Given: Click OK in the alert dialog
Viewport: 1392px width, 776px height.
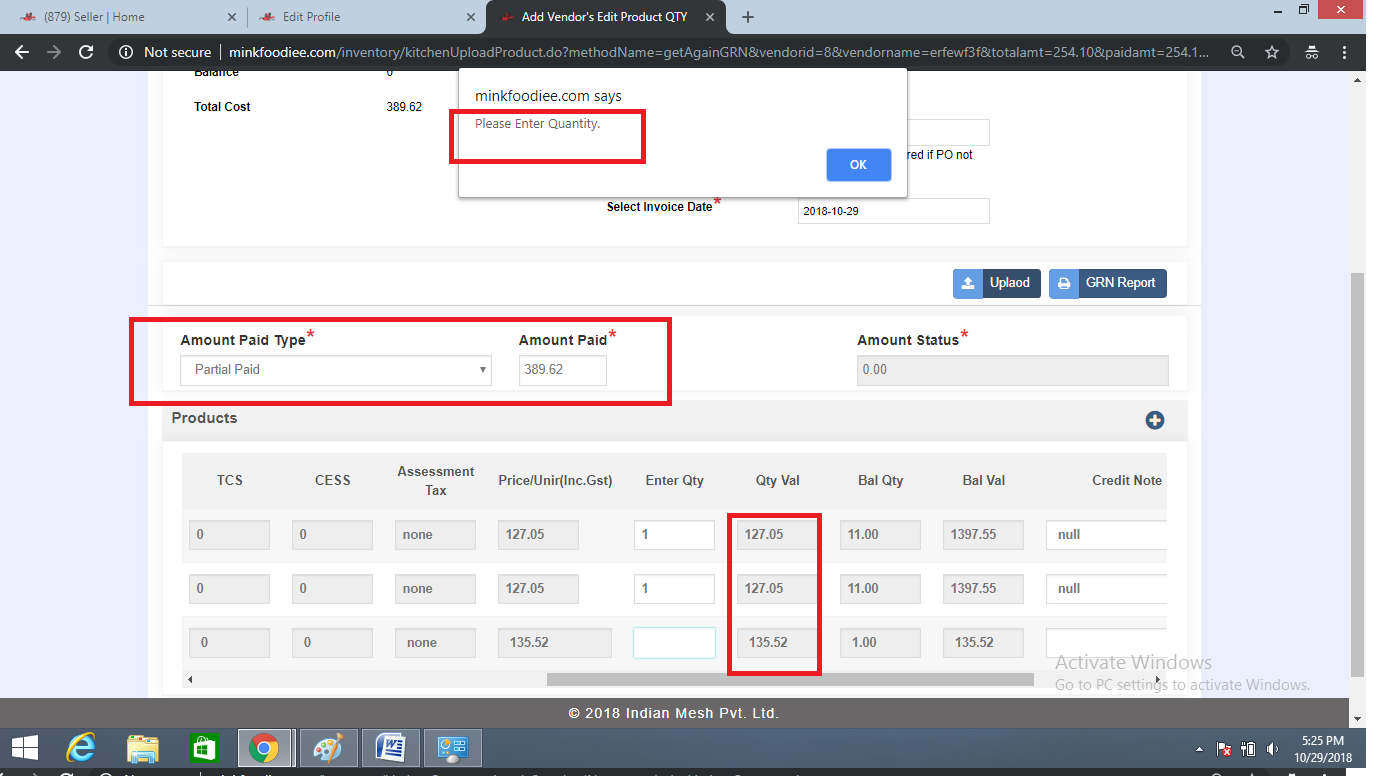Looking at the screenshot, I should pos(858,165).
